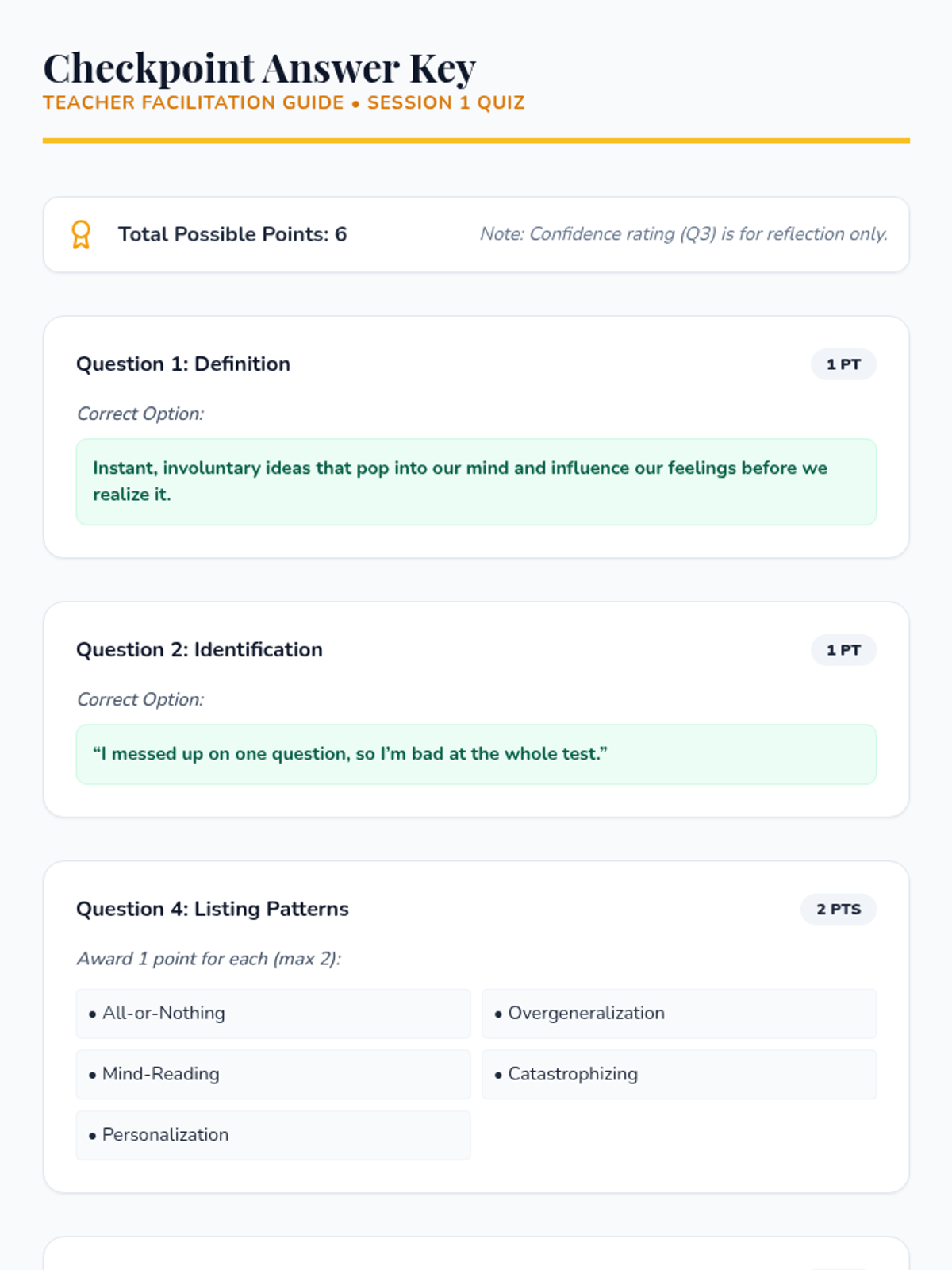Click the "Award 1 point for each" label
This screenshot has width=952, height=1270.
209,959
